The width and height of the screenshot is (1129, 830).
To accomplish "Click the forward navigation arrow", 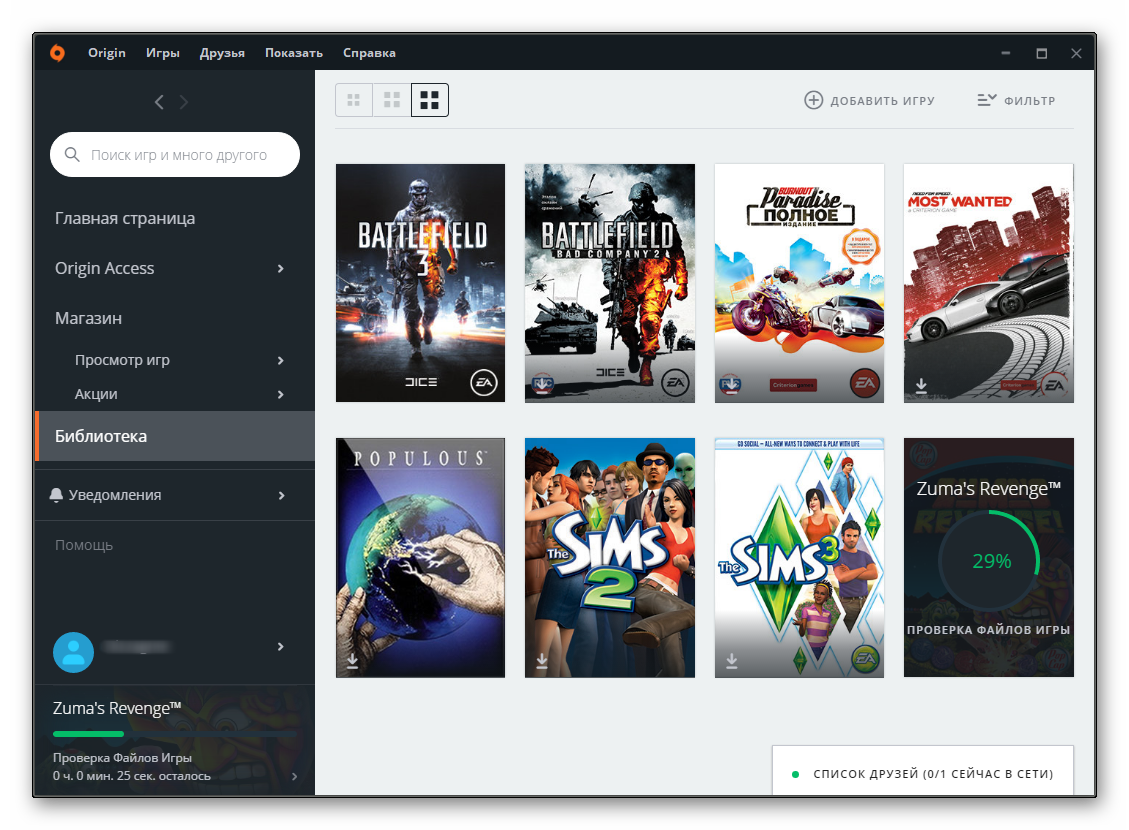I will point(184,102).
